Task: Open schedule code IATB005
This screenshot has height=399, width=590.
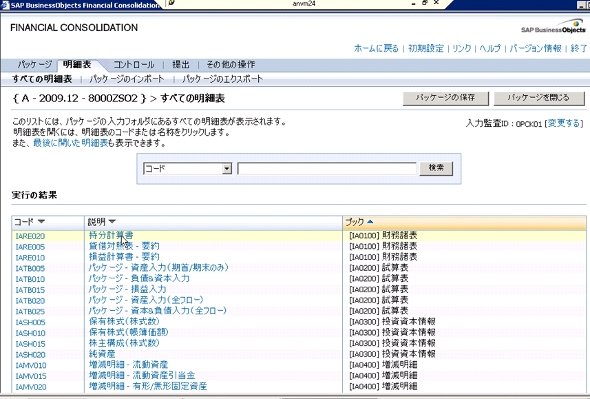Action: [x=30, y=268]
